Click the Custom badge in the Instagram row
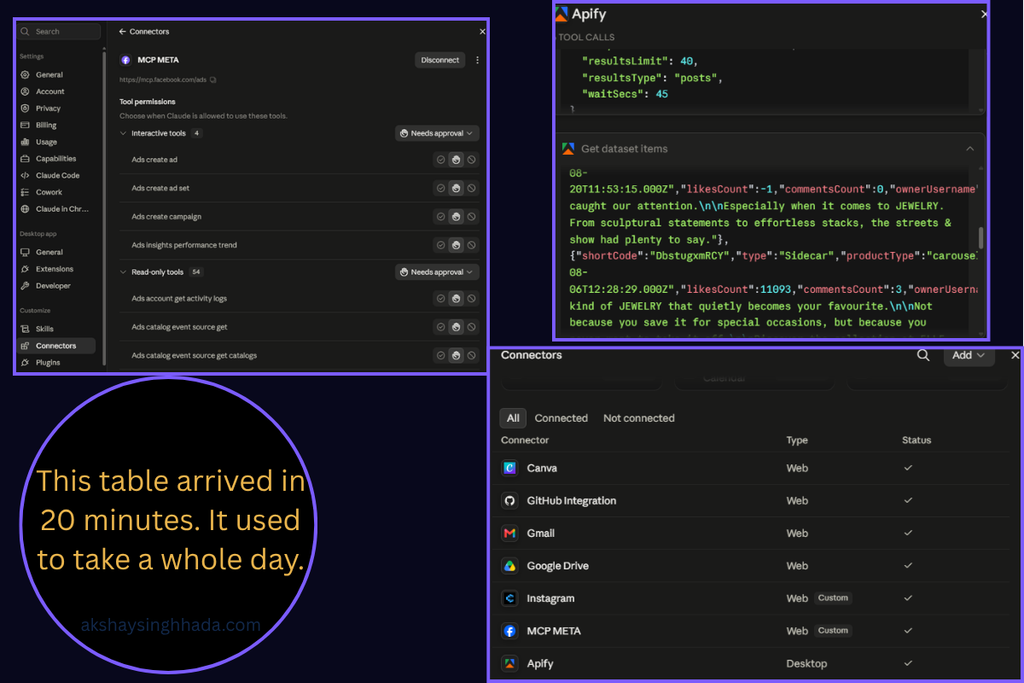The image size is (1024, 683). point(833,598)
